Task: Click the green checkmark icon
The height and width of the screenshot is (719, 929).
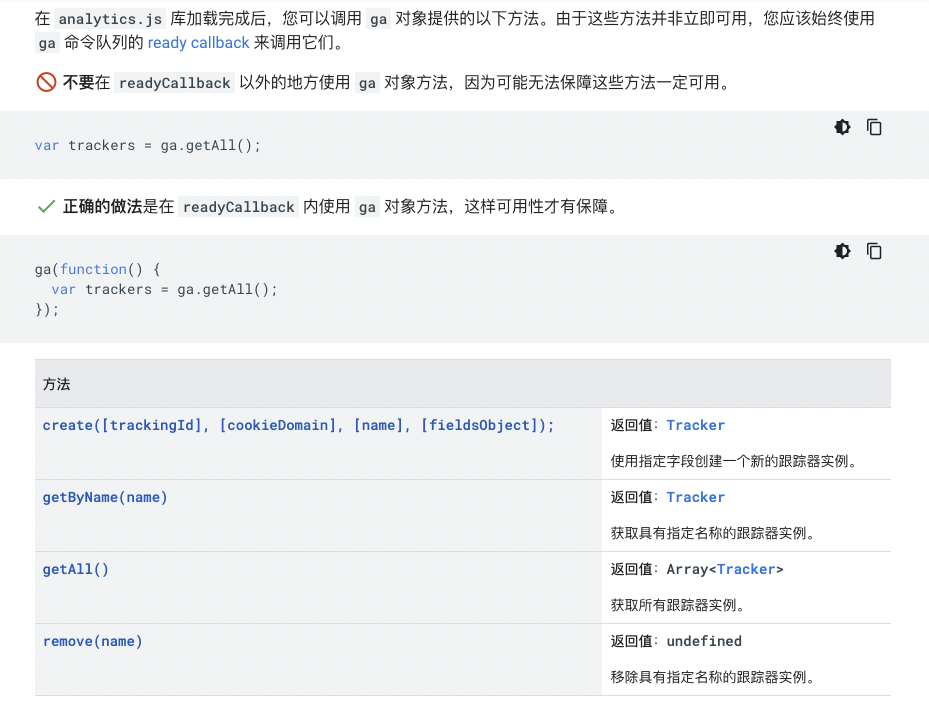Action: tap(46, 207)
